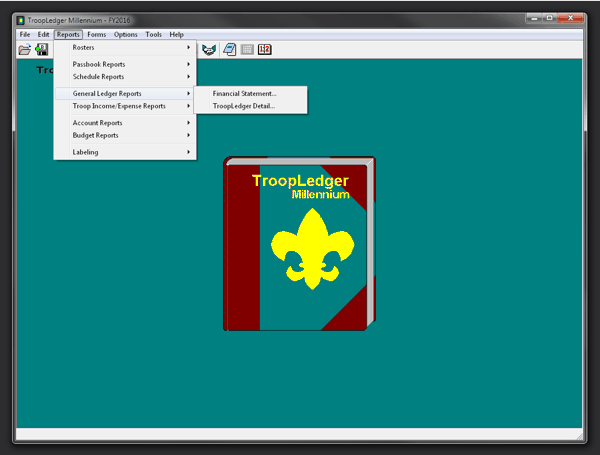Click the handshake toolbar icon
This screenshot has height=455, width=600.
click(209, 50)
